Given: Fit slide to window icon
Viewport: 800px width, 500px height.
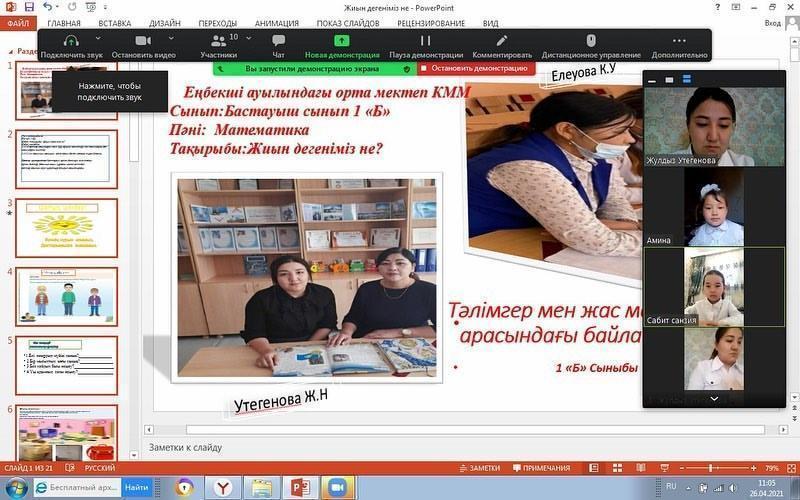Looking at the screenshot, I should point(790,468).
